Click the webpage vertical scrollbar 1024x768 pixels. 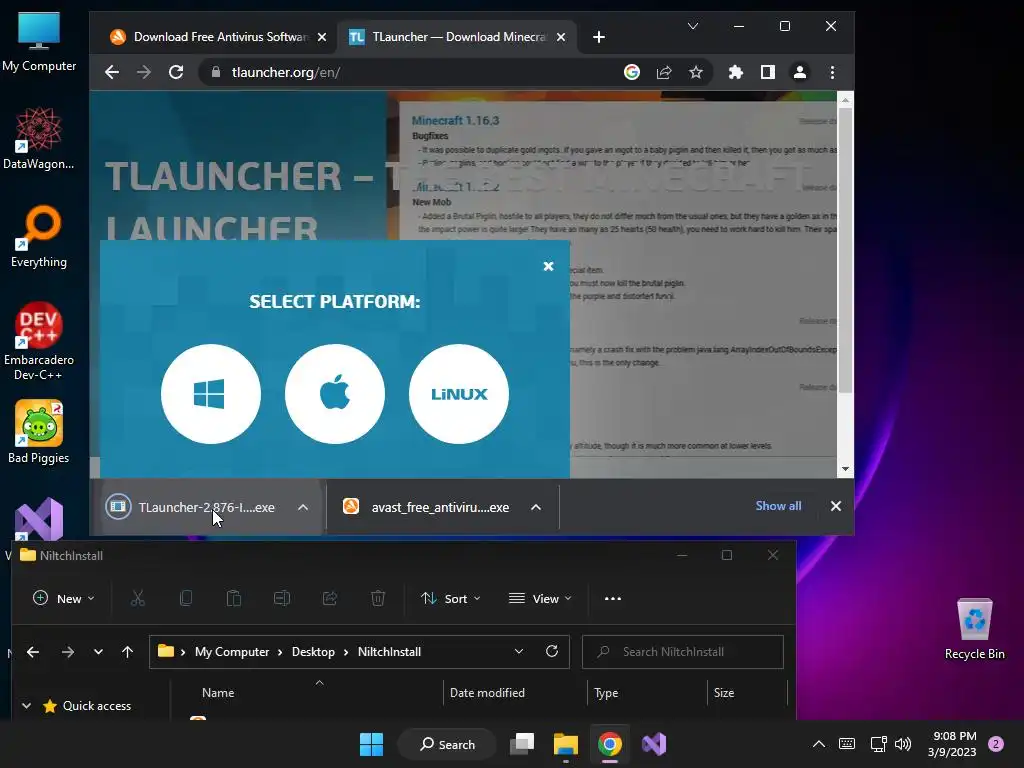(x=845, y=250)
